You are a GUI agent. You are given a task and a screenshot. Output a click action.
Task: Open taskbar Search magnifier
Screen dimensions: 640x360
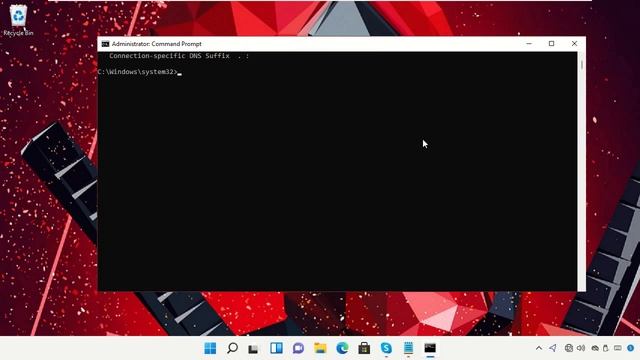232,348
